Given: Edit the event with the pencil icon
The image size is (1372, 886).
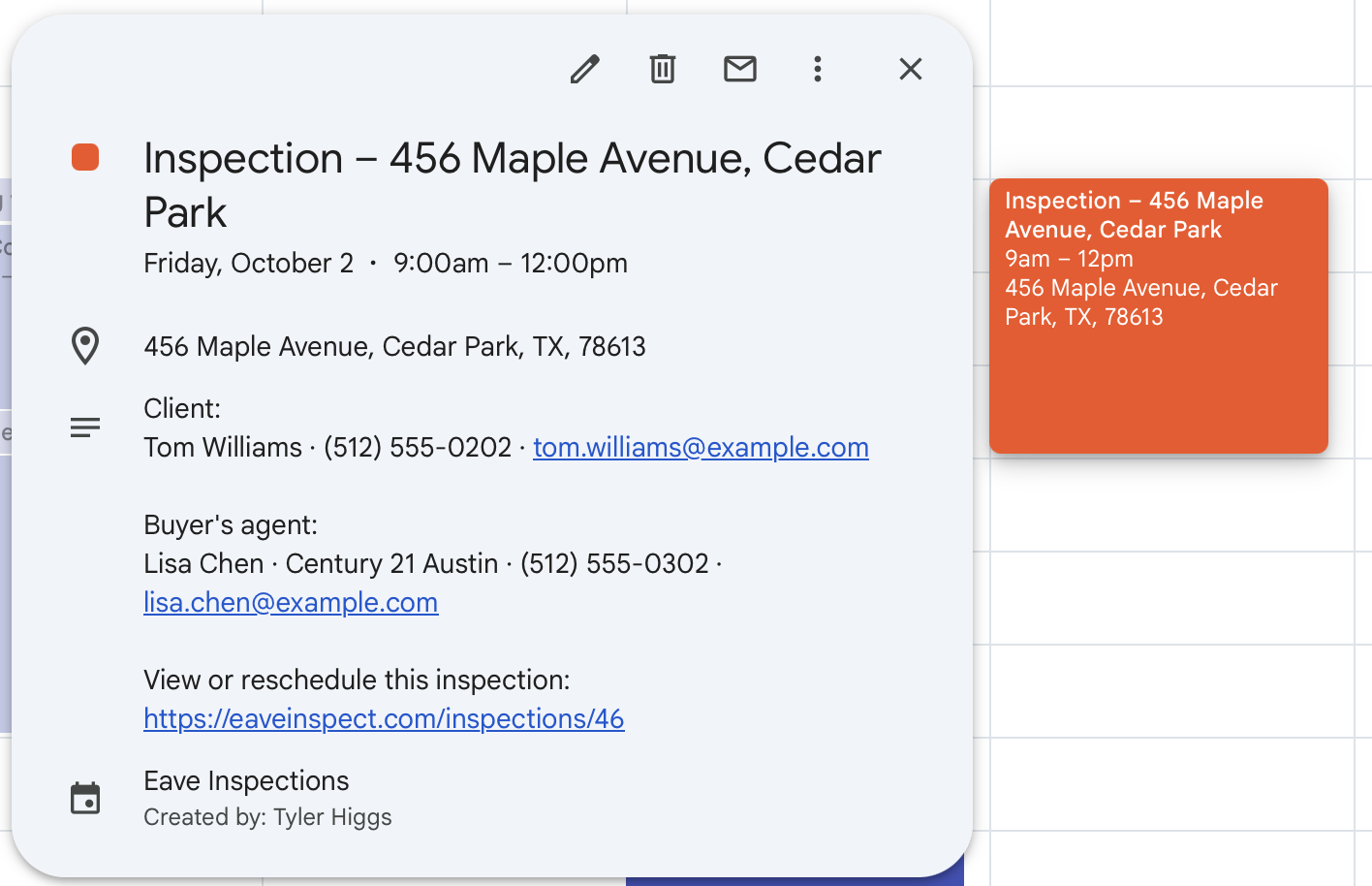Looking at the screenshot, I should (585, 69).
